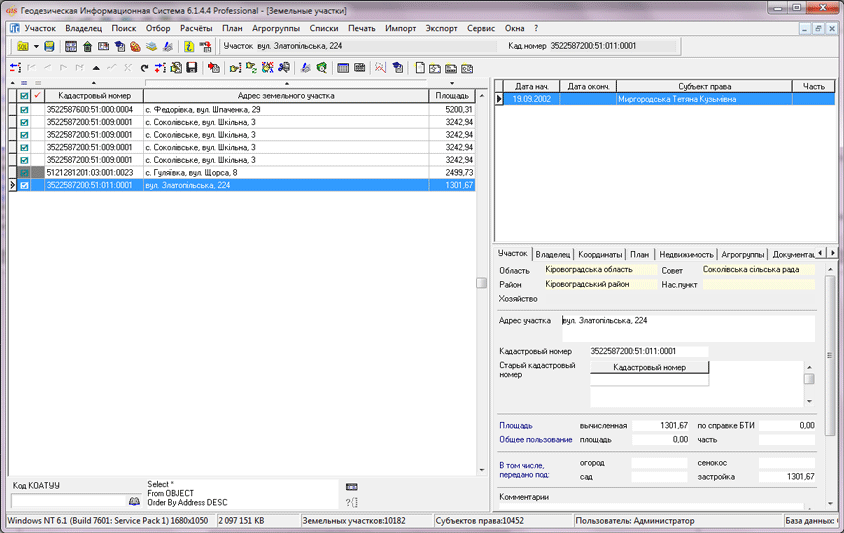The height and width of the screenshot is (533, 844).
Task: Click the keyboard-like icon beside the blue table icon
Action: (x=360, y=68)
